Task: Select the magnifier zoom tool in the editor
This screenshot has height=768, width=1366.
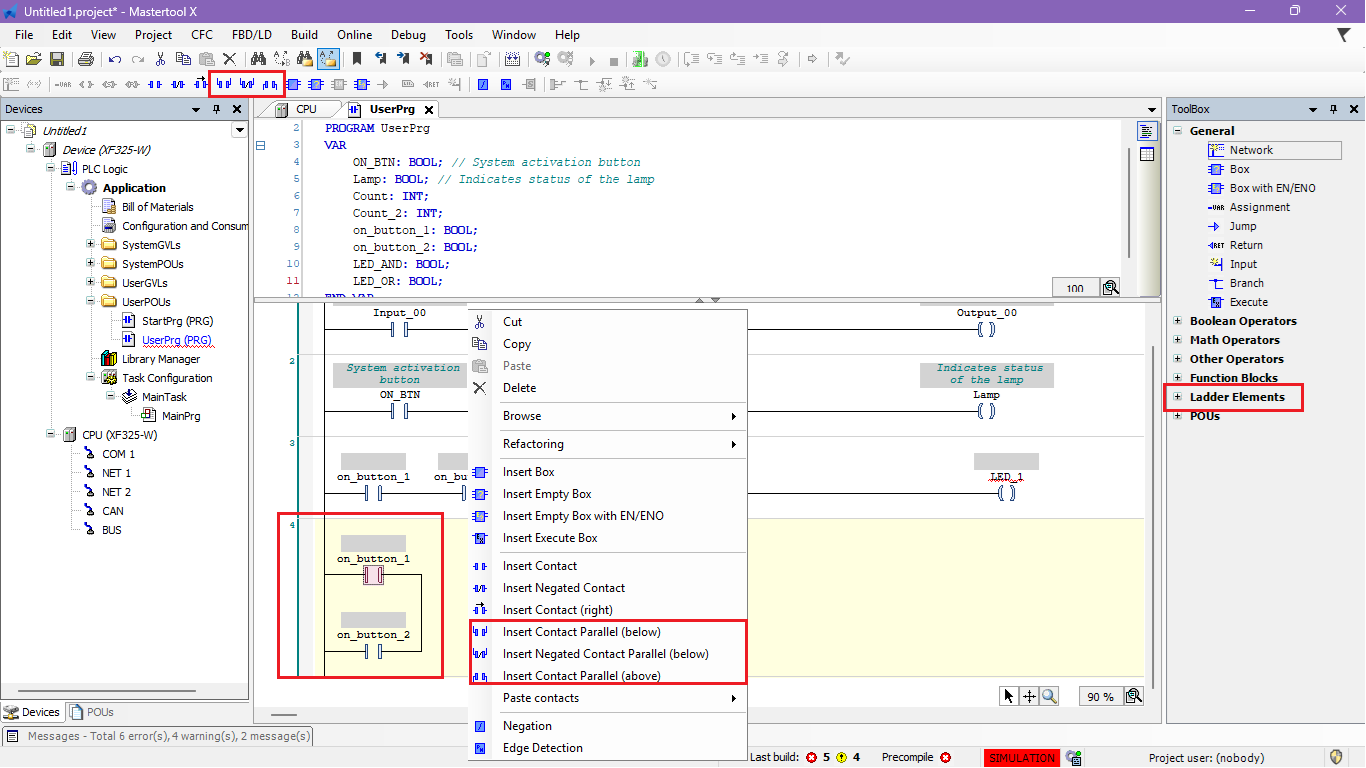Action: (1049, 696)
